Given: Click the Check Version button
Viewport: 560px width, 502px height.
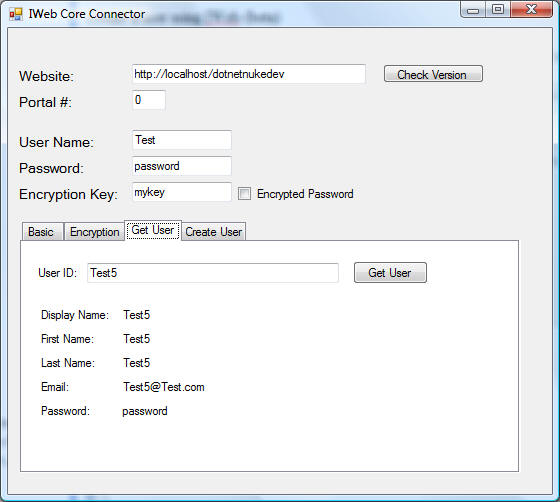Looking at the screenshot, I should click(x=433, y=74).
